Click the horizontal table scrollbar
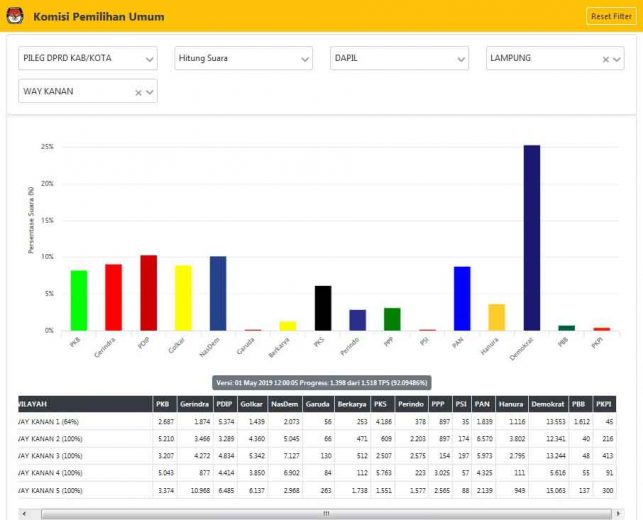Screen dimensions: 643x520 pyautogui.click(x=322, y=513)
